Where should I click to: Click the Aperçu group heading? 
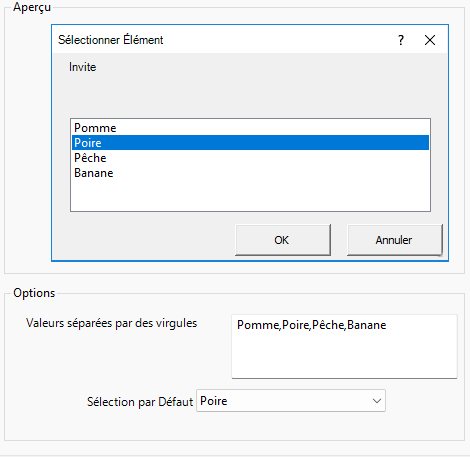(x=32, y=7)
